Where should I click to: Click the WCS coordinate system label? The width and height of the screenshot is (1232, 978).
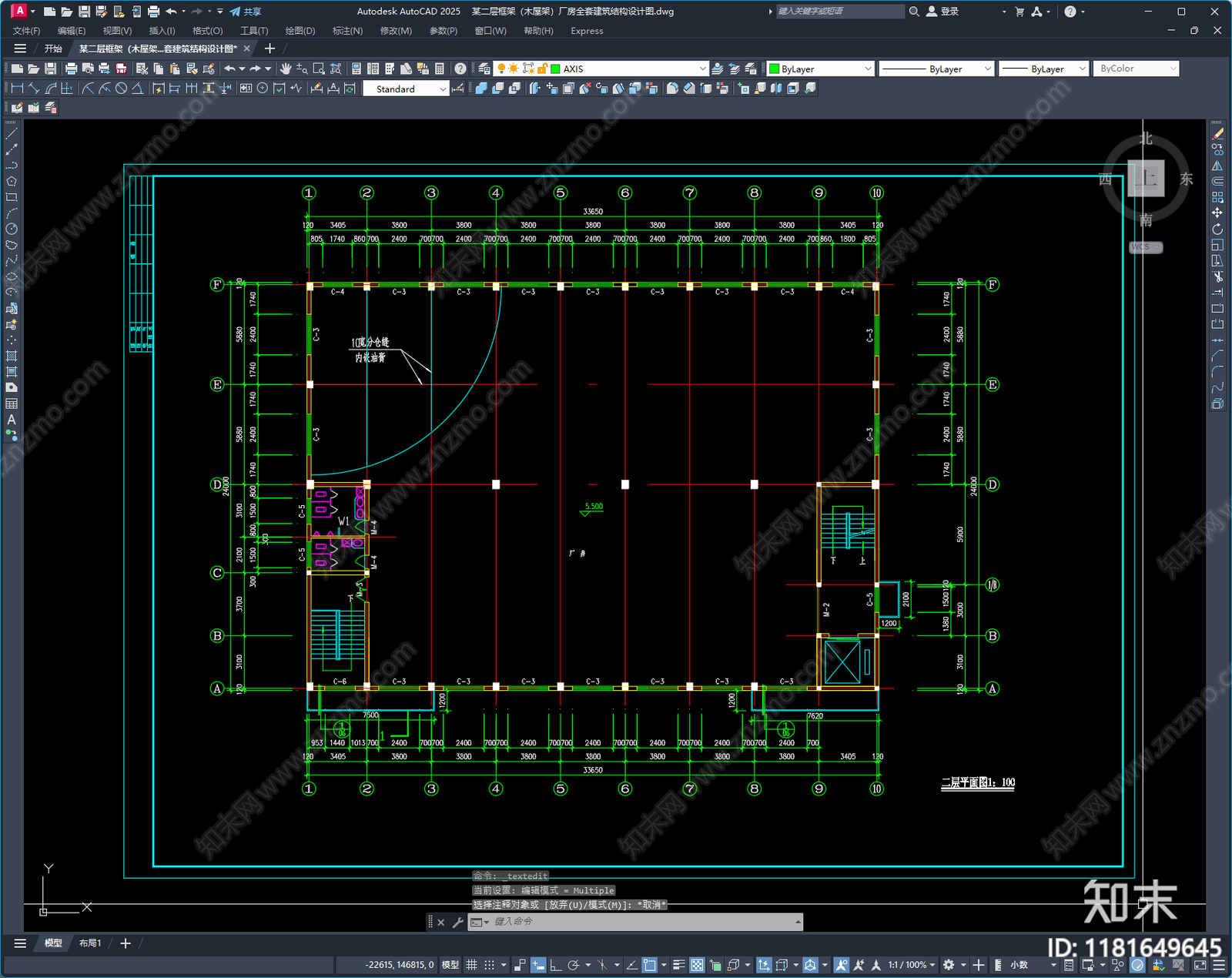[1146, 247]
